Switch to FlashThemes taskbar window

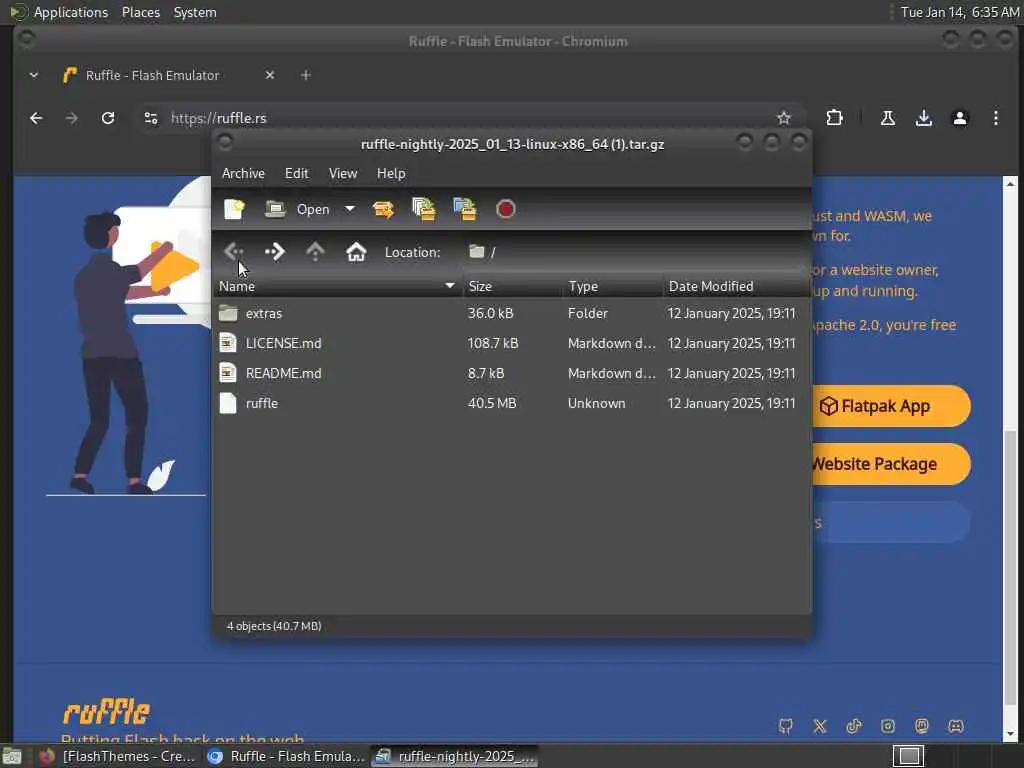[x=118, y=756]
